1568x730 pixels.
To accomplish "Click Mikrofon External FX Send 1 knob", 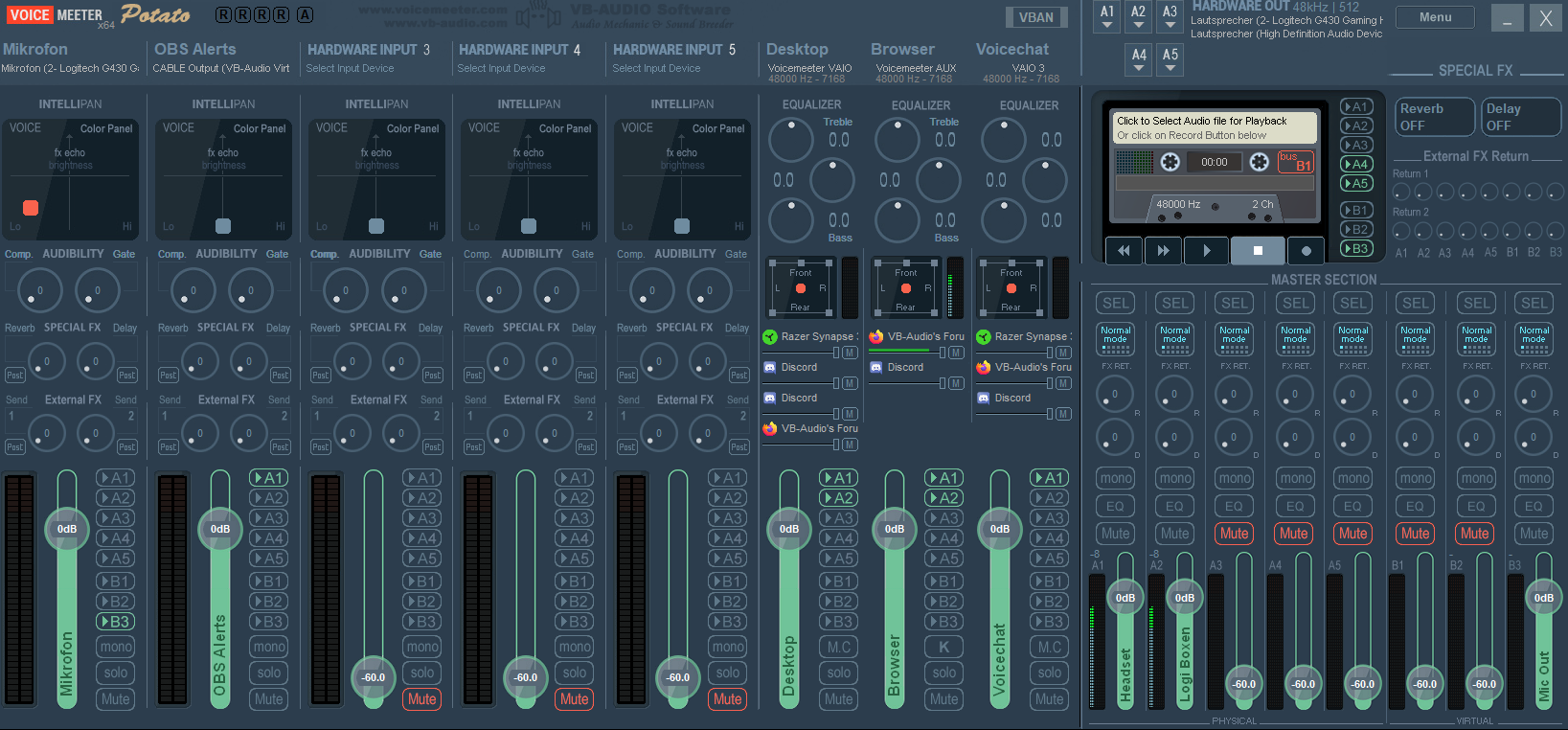I will 46,434.
